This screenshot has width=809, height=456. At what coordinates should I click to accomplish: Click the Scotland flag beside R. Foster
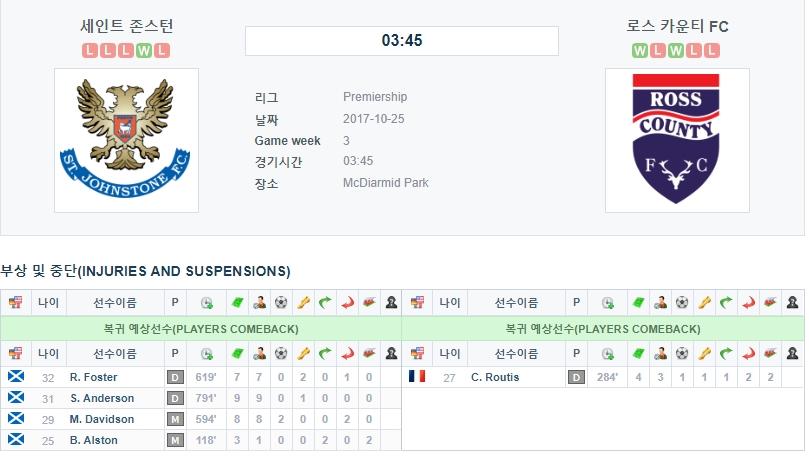(x=16, y=377)
